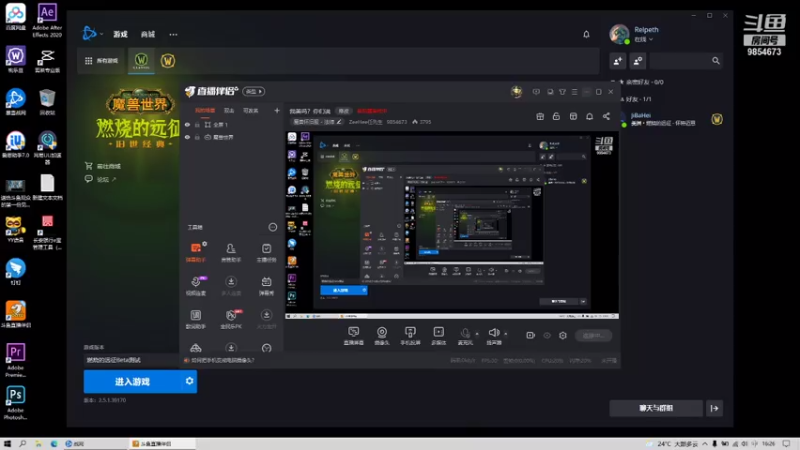The width and height of the screenshot is (800, 450).
Task: Open the 论坛 forum link
Action: tap(101, 179)
